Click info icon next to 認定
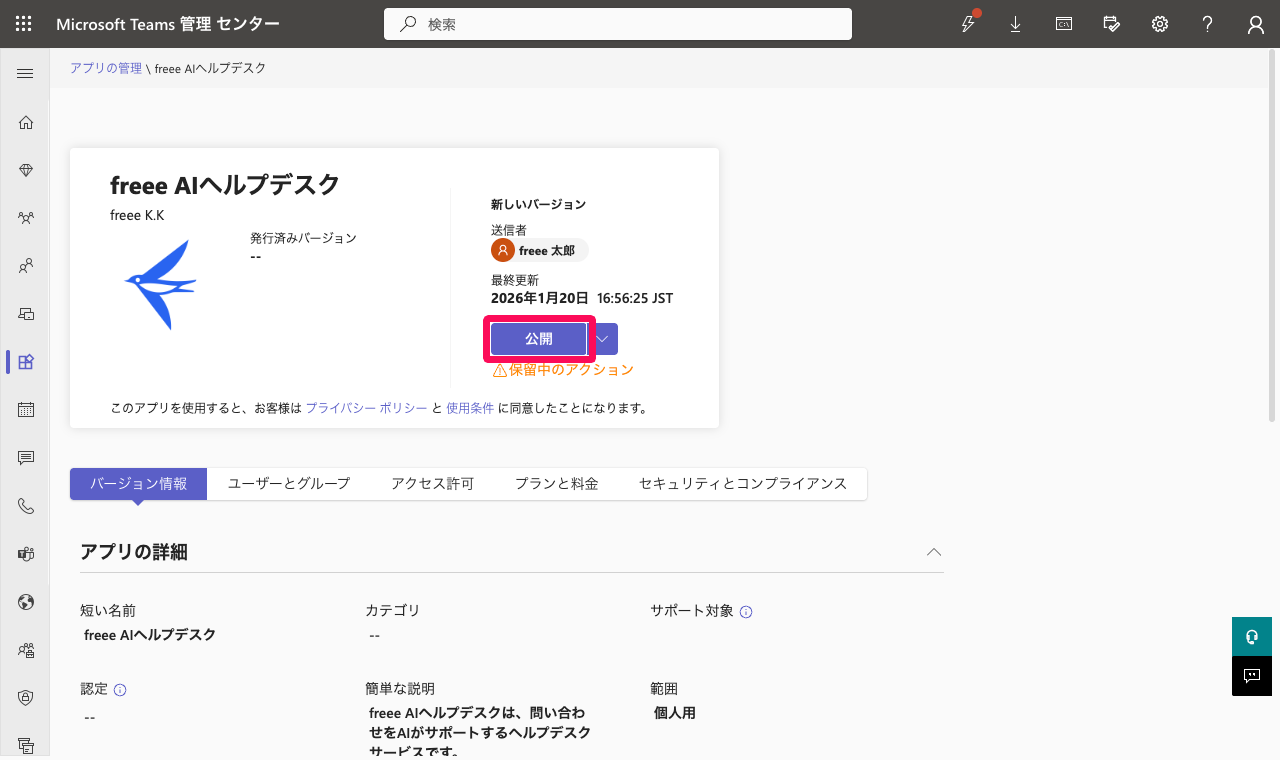Viewport: 1280px width, 760px height. pyautogui.click(x=120, y=690)
